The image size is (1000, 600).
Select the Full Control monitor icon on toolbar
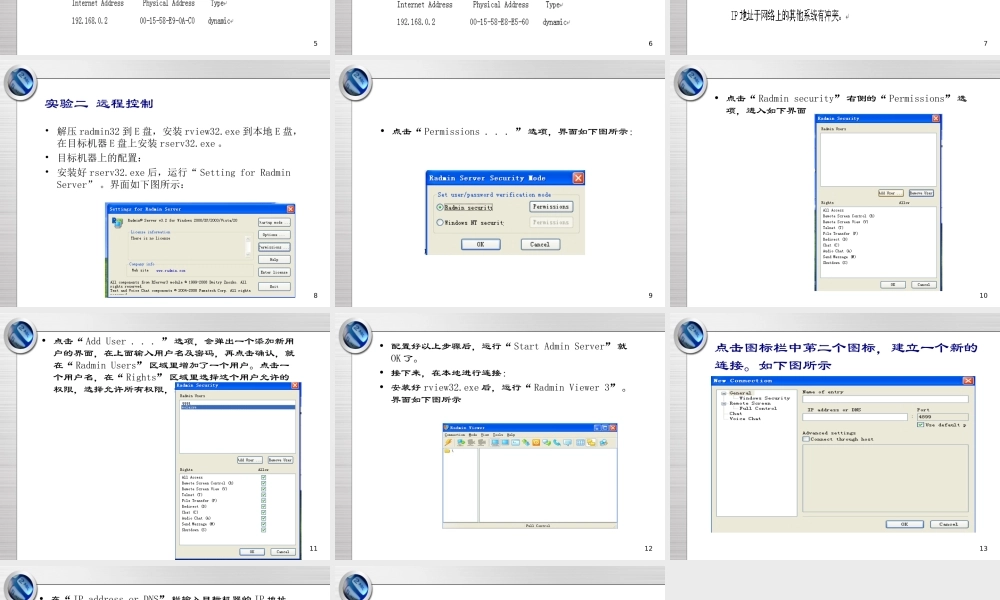coord(495,441)
